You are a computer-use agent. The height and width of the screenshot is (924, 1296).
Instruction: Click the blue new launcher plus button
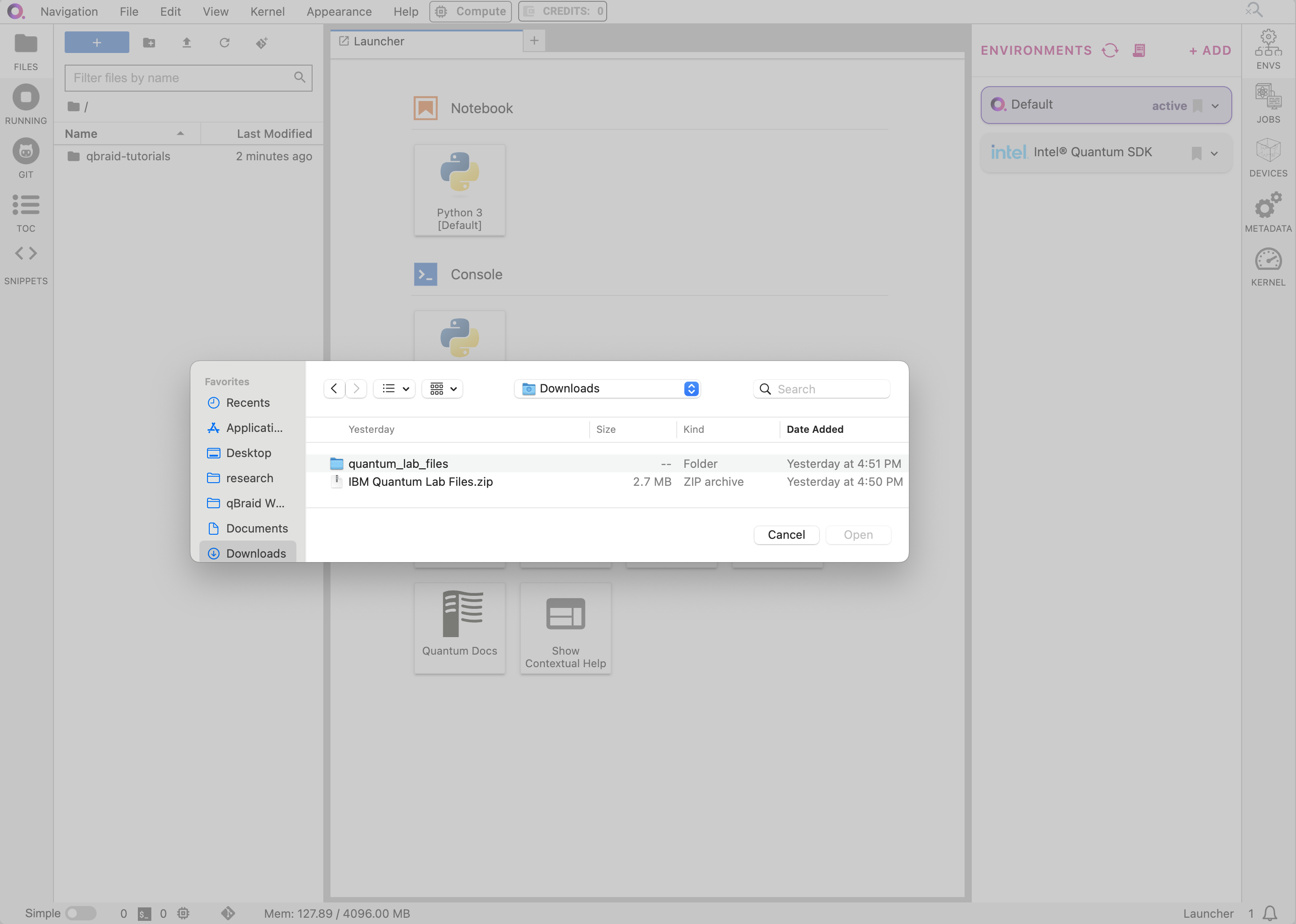coord(97,43)
